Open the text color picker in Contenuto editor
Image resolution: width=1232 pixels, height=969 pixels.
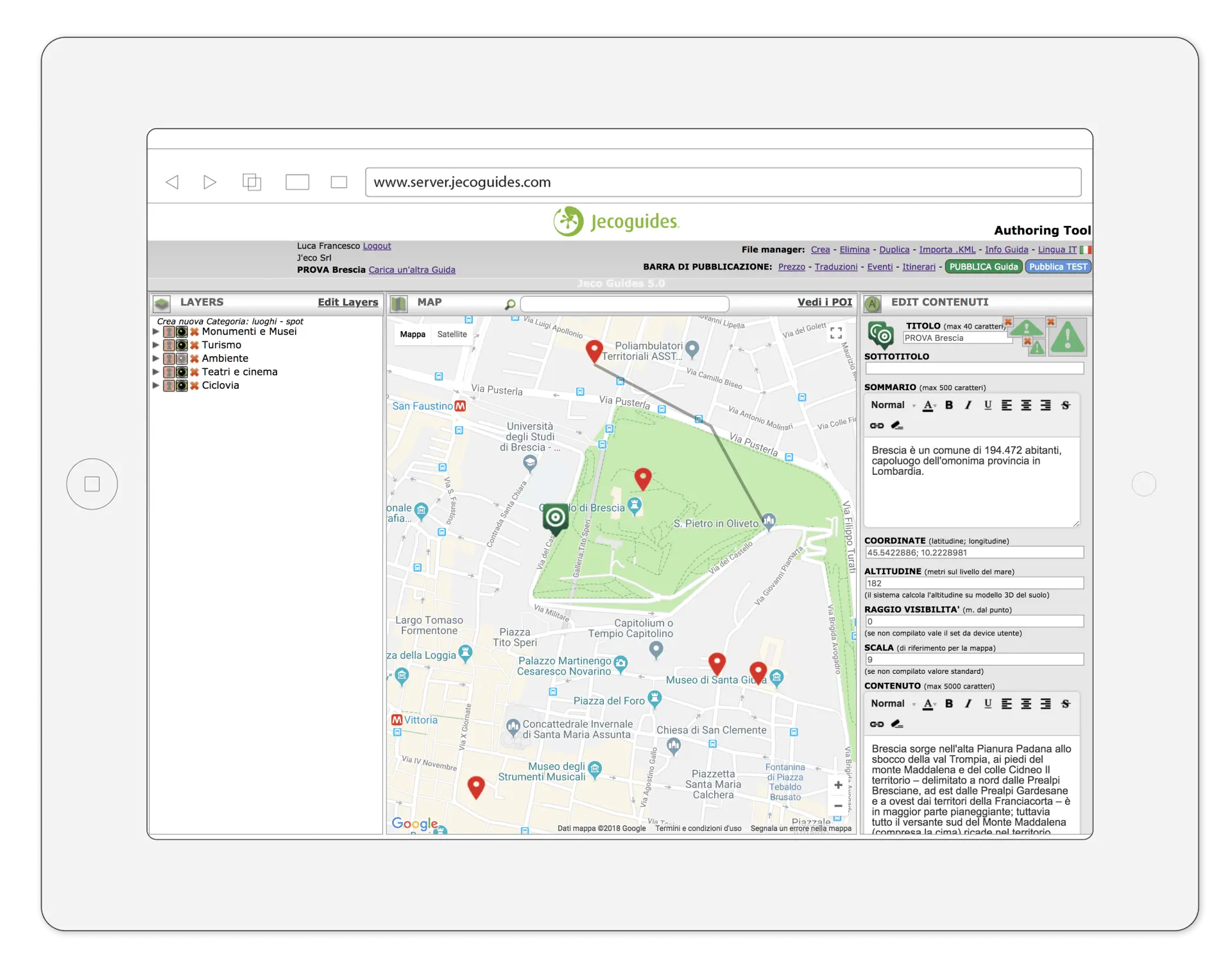[x=928, y=704]
